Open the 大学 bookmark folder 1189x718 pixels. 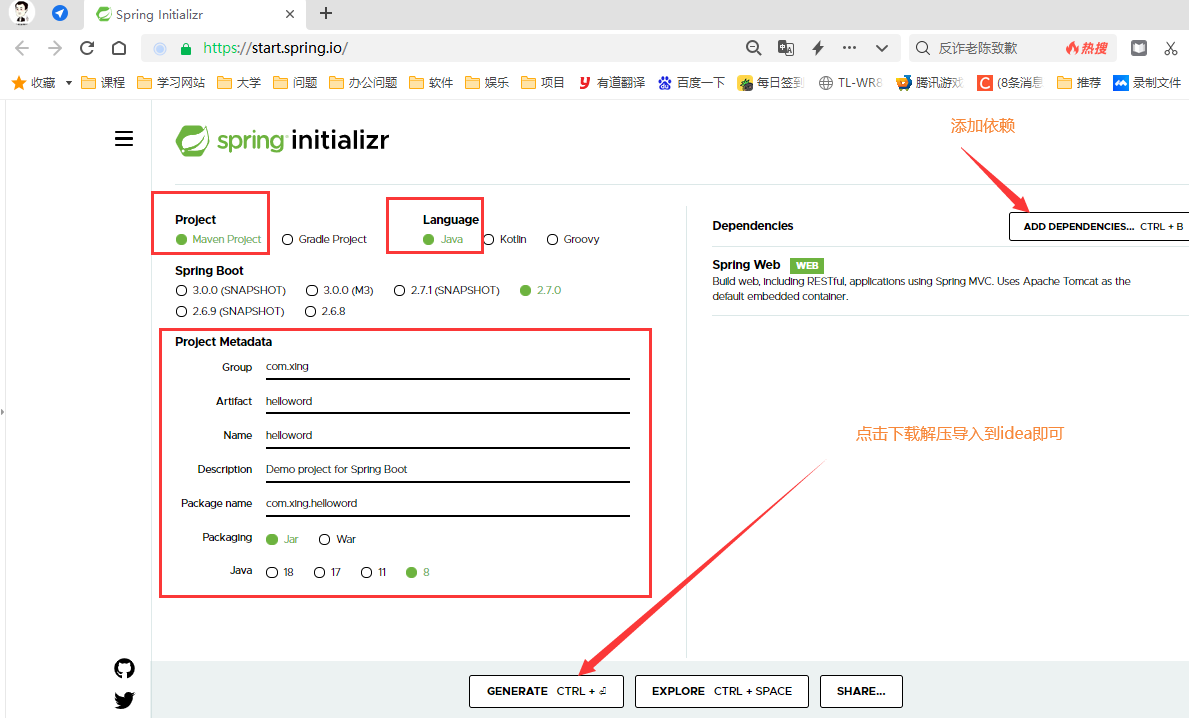pyautogui.click(x=238, y=83)
